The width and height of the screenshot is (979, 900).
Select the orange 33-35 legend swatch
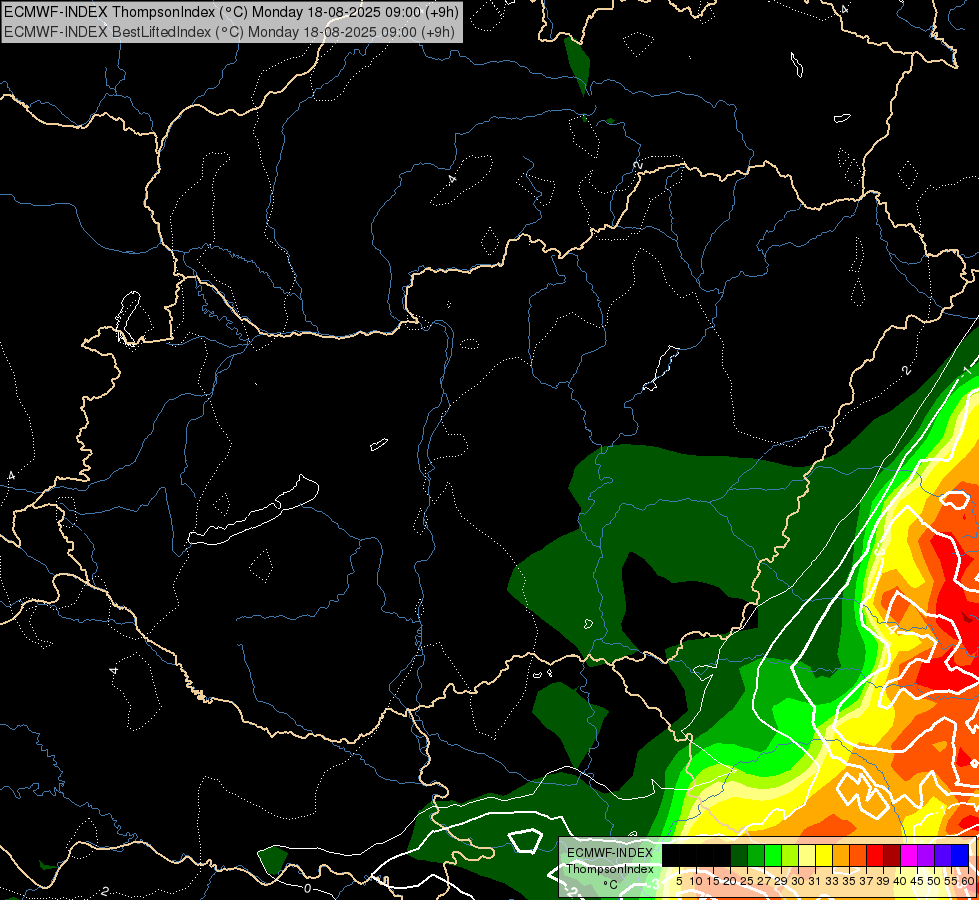pyautogui.click(x=841, y=855)
